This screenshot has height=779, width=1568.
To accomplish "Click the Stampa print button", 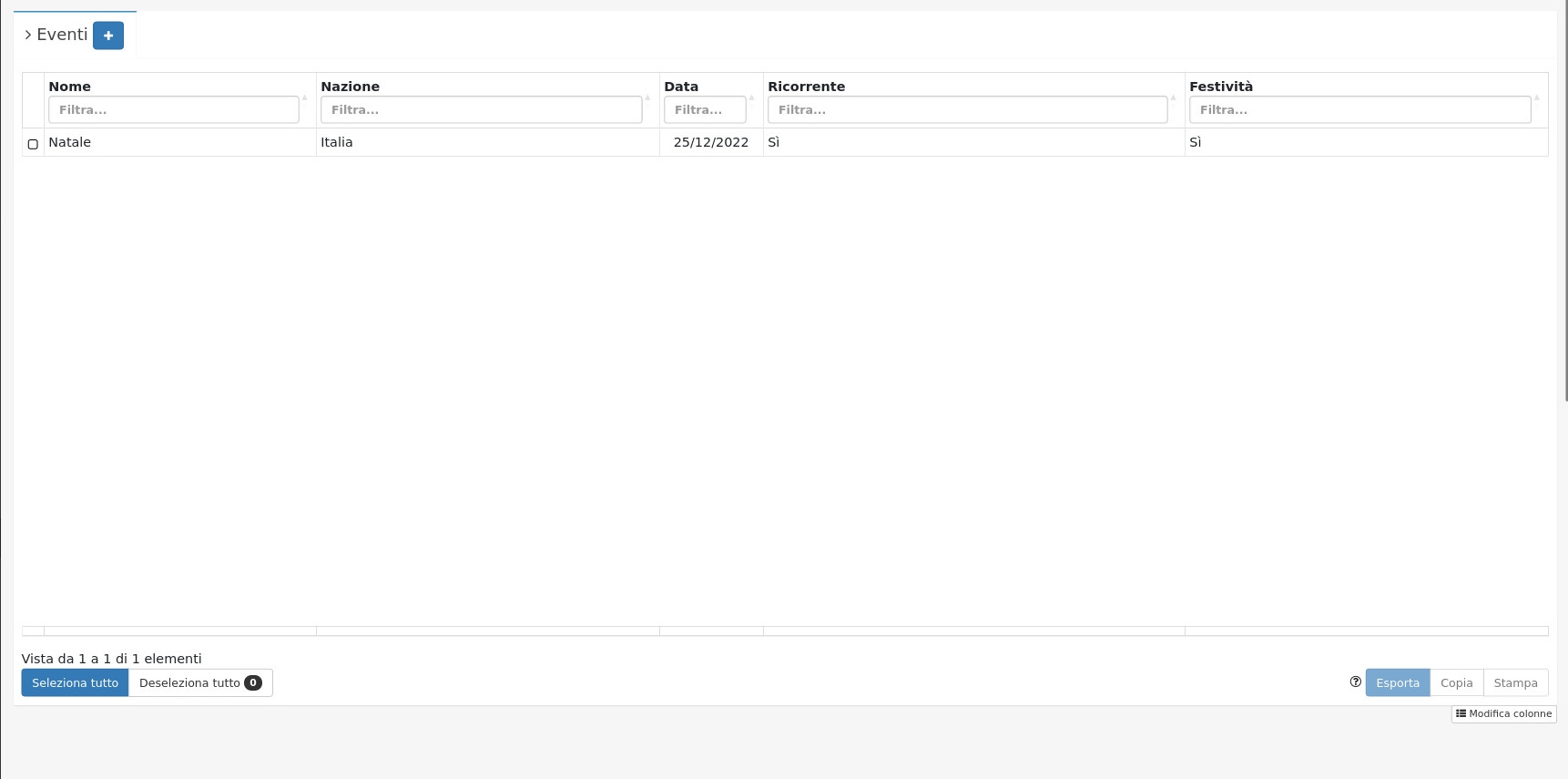I will (1515, 682).
